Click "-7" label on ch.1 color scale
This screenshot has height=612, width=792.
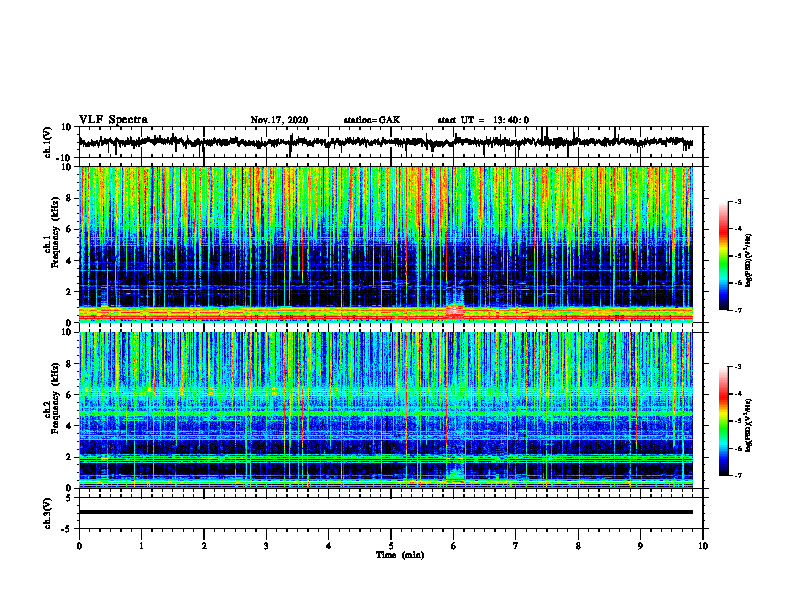pyautogui.click(x=738, y=310)
